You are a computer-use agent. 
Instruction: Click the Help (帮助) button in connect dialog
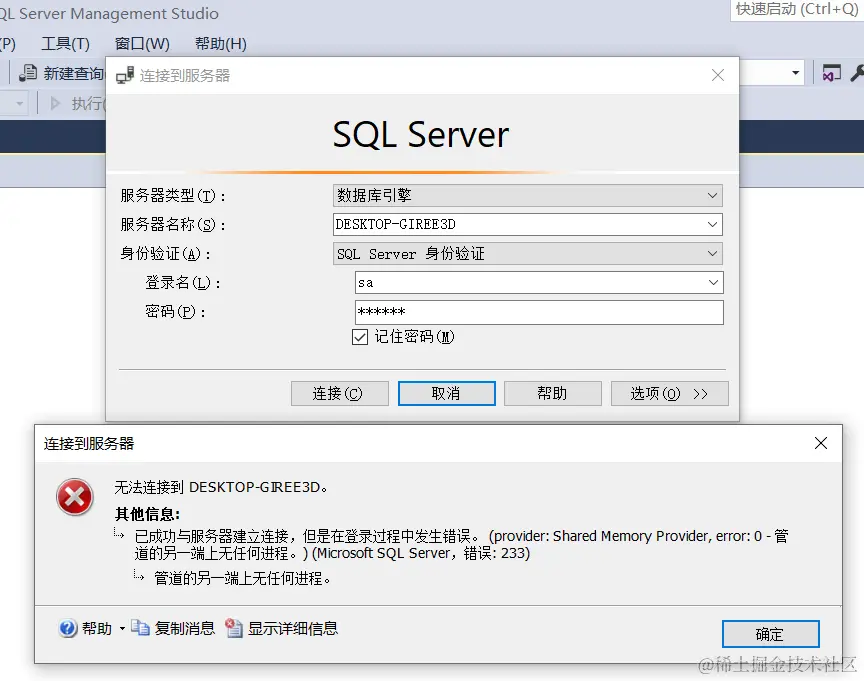tap(553, 393)
